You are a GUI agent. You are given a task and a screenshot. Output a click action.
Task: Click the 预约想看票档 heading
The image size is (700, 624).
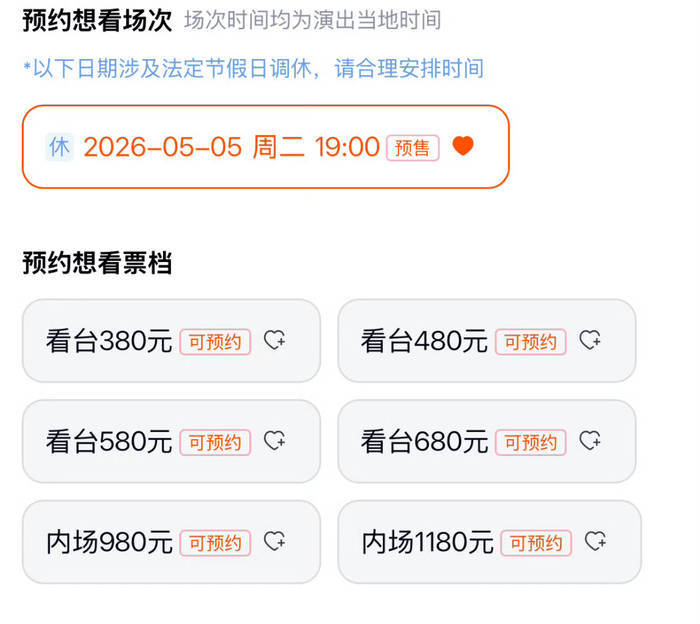pos(97,263)
